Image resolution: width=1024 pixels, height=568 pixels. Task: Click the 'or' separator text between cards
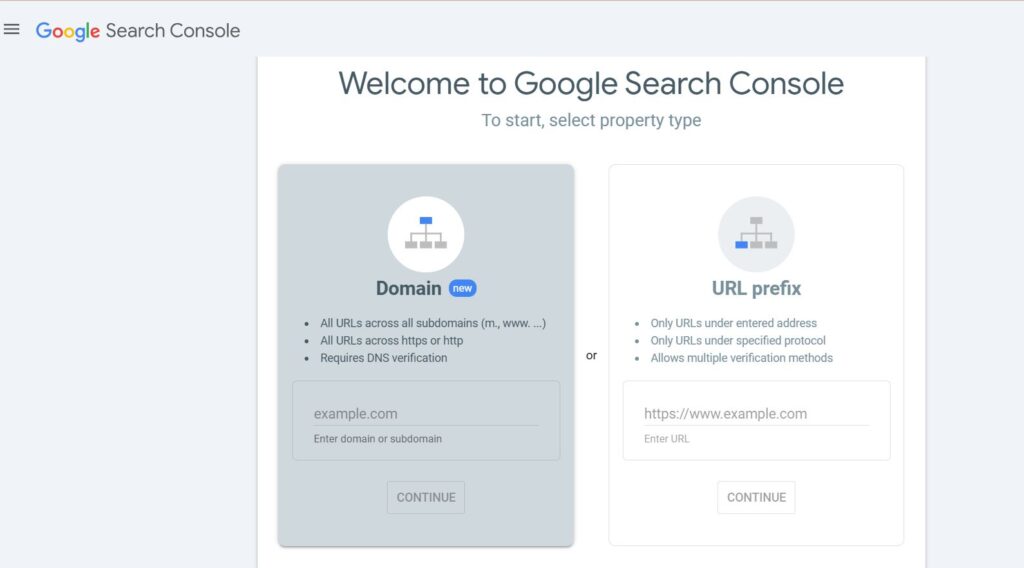(x=591, y=356)
